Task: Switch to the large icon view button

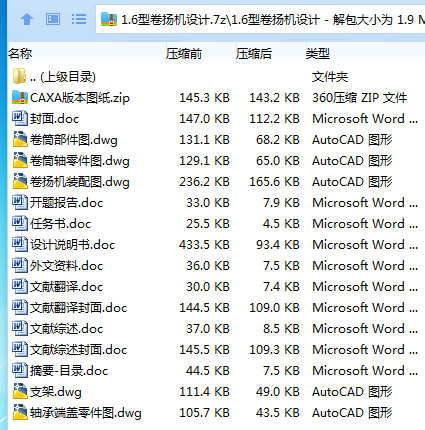Action: pos(53,19)
